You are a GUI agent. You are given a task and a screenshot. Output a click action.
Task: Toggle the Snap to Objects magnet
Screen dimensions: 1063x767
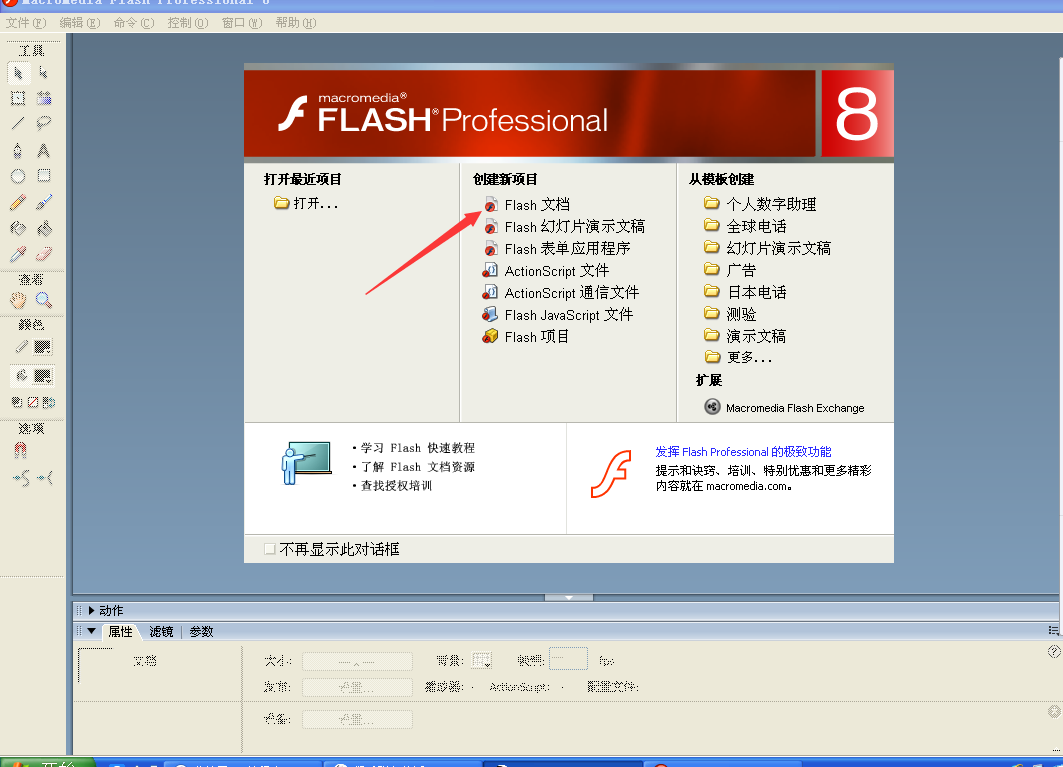click(19, 450)
